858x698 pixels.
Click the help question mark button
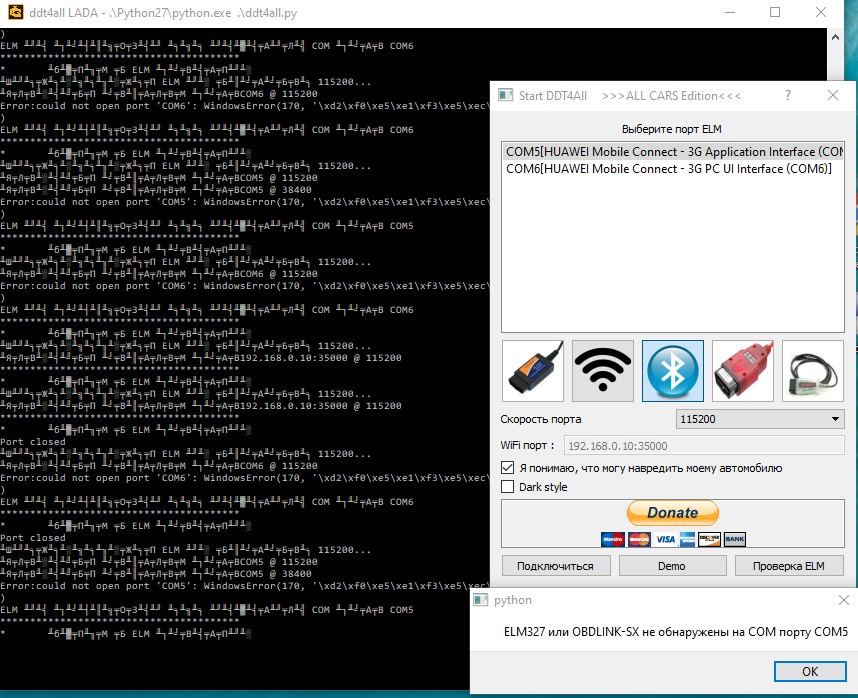787,96
